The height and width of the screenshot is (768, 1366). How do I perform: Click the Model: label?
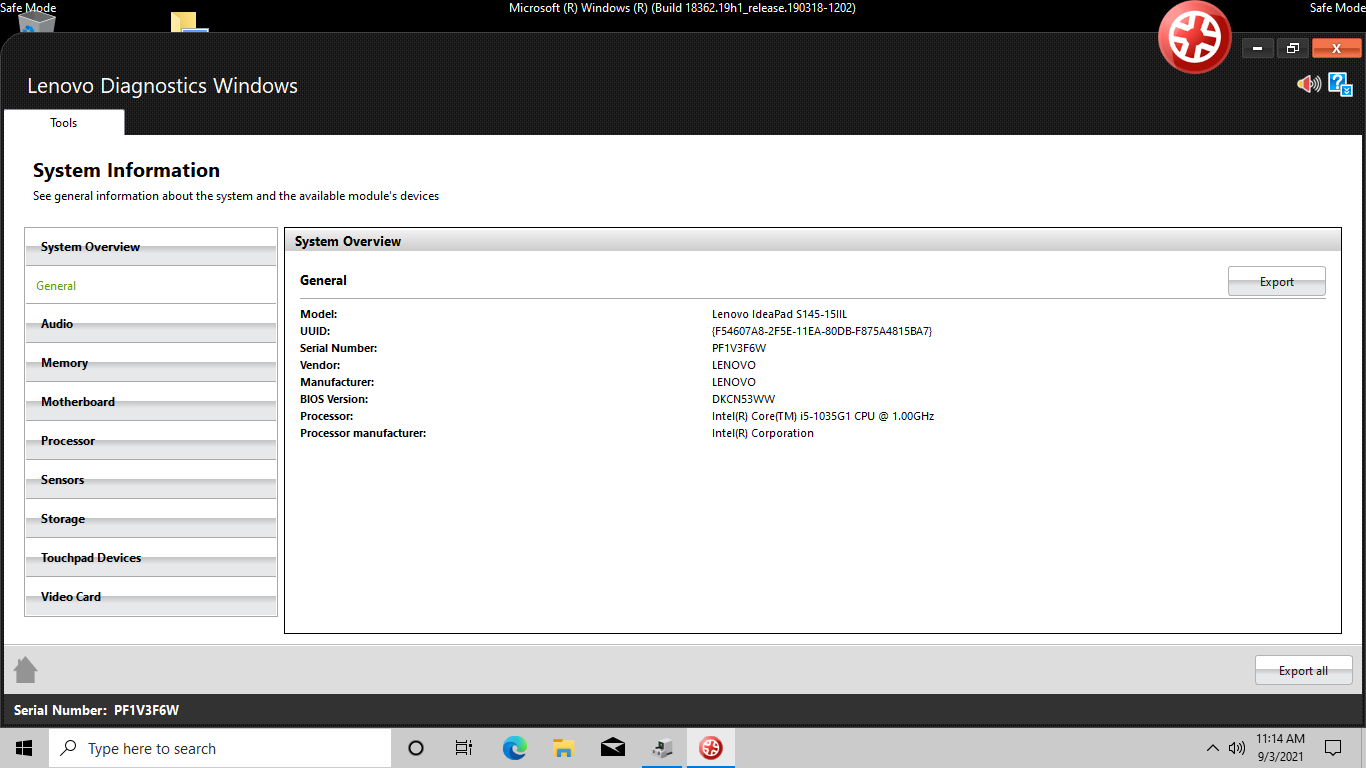319,314
